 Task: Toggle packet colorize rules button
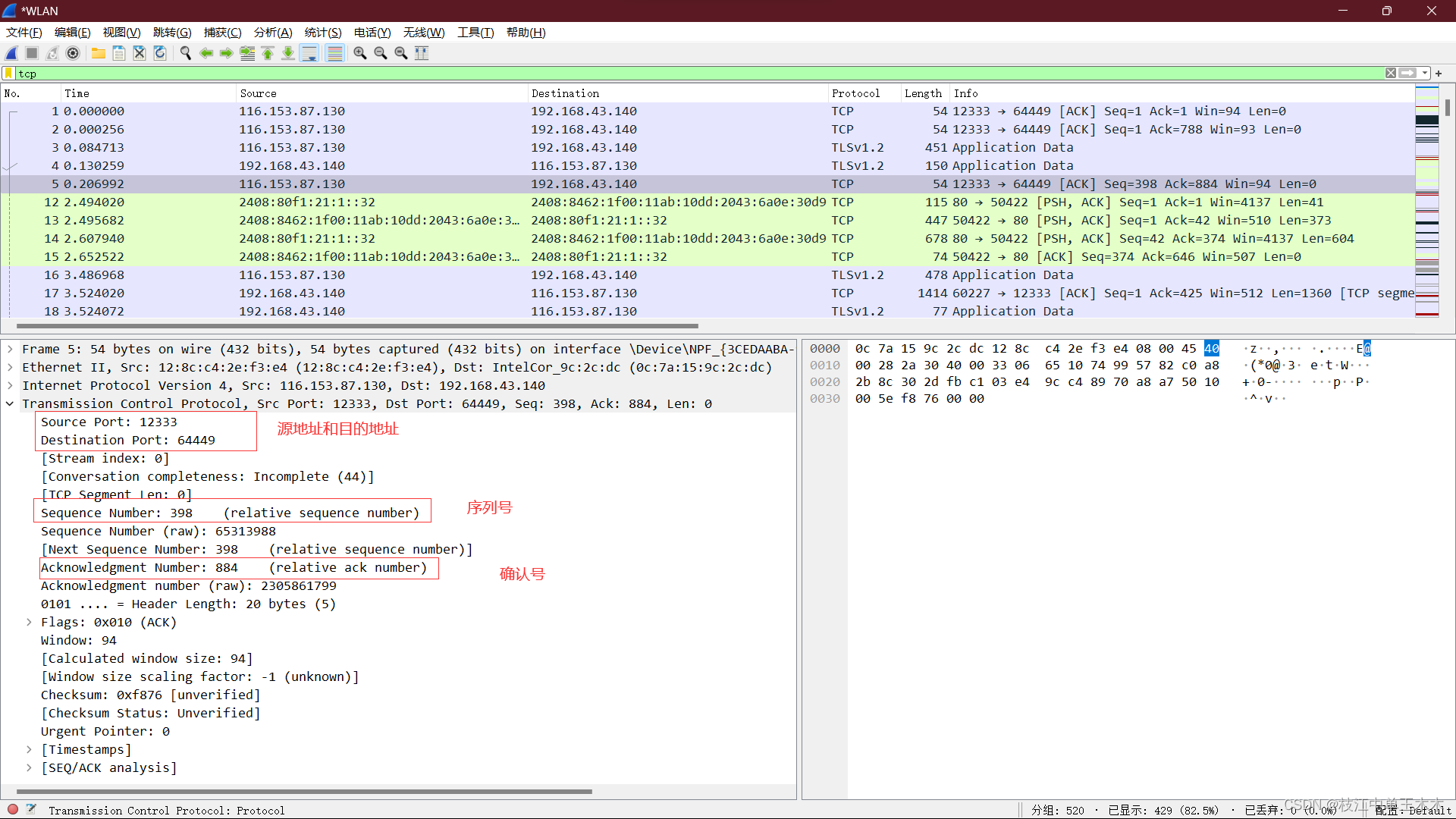click(334, 53)
